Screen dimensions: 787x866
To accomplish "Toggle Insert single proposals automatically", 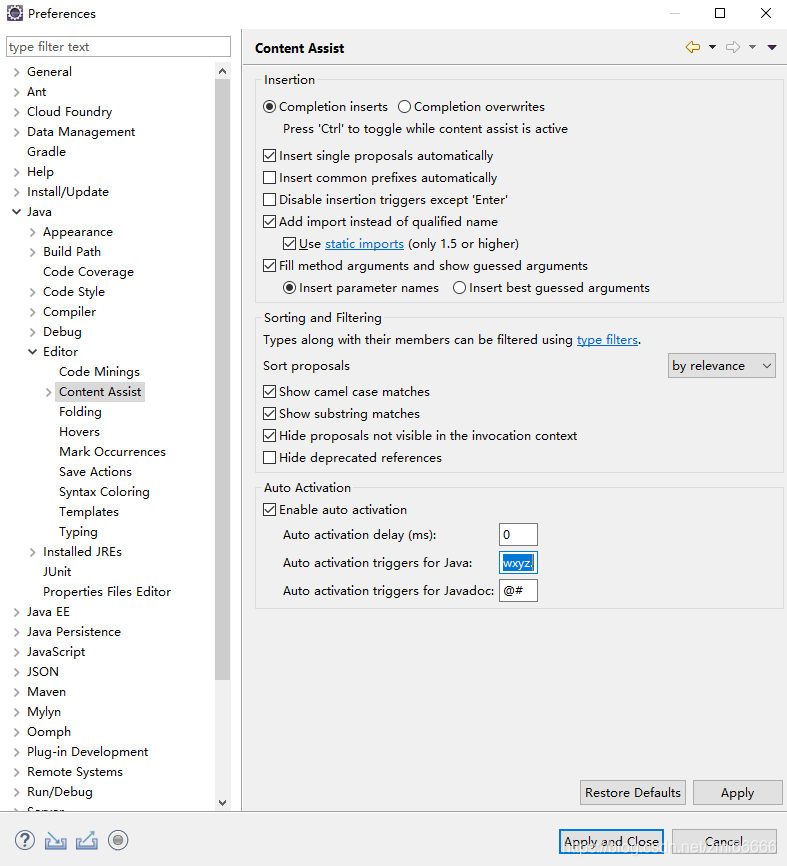I will (x=270, y=156).
